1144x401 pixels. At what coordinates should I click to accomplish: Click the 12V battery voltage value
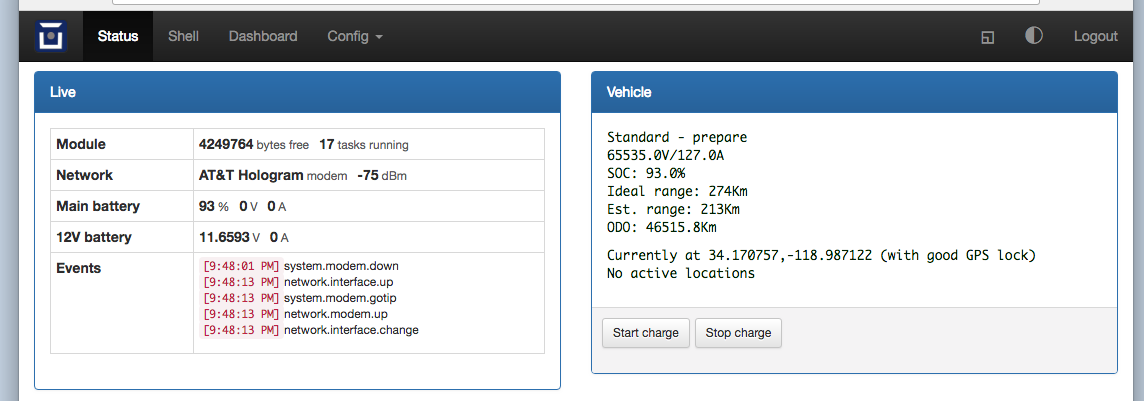[225, 238]
